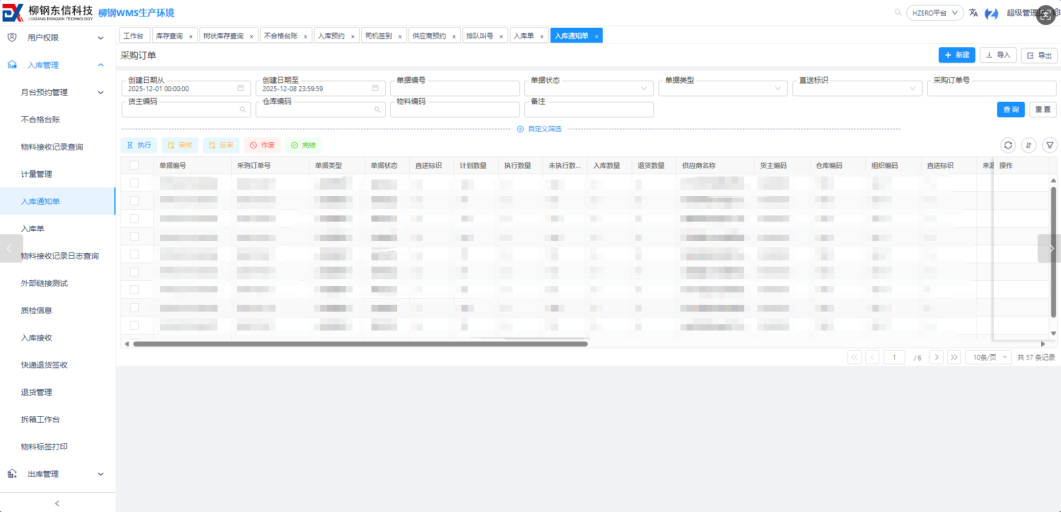Click lookup magnifier in 货主编码 field
Viewport: 1061px width, 512px height.
[242, 109]
